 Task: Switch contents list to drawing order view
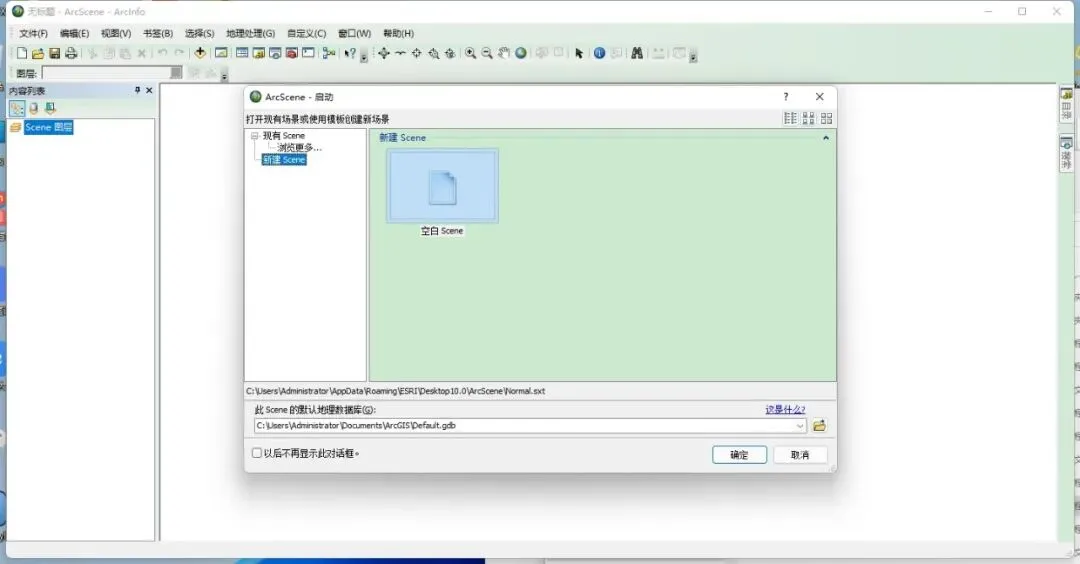17,108
